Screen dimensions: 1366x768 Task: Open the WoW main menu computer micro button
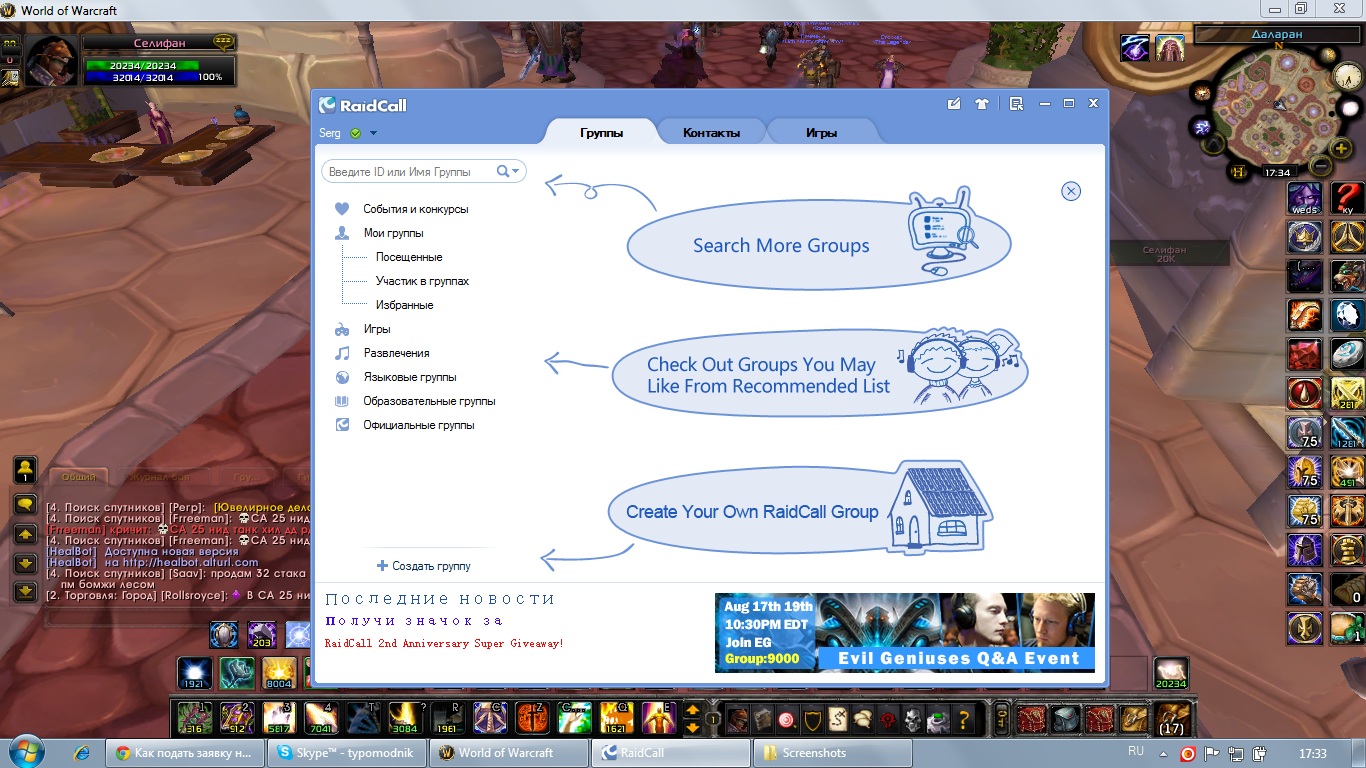(x=938, y=718)
